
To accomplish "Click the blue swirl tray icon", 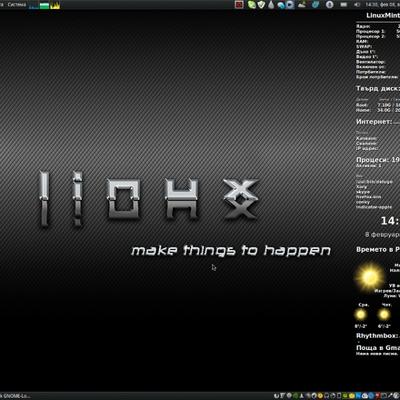I will (281, 5).
